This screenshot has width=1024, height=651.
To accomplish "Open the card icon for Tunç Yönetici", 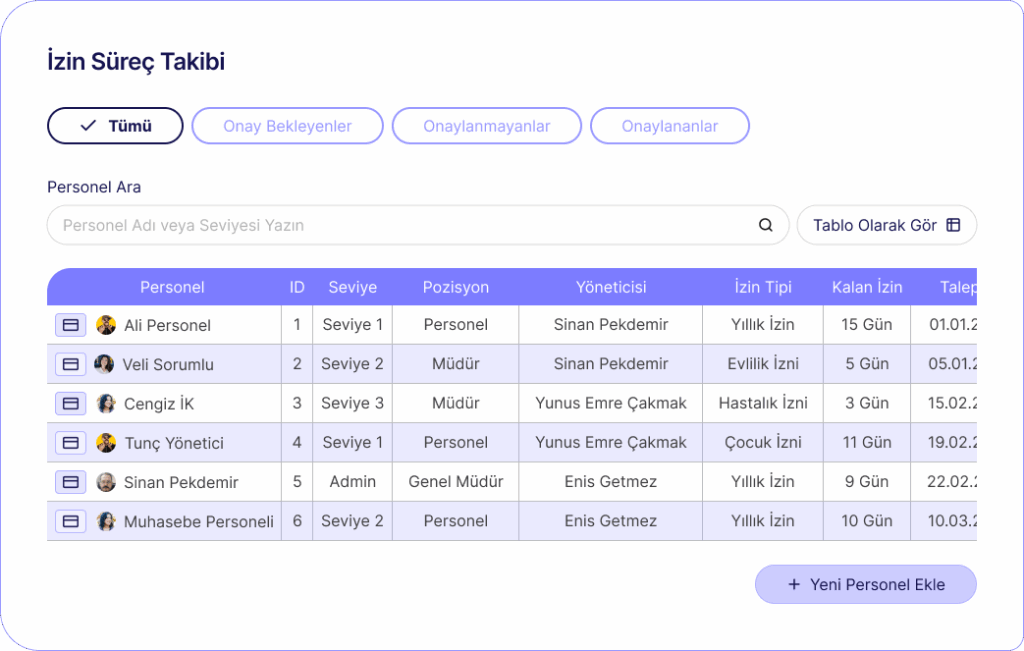I will tap(71, 442).
